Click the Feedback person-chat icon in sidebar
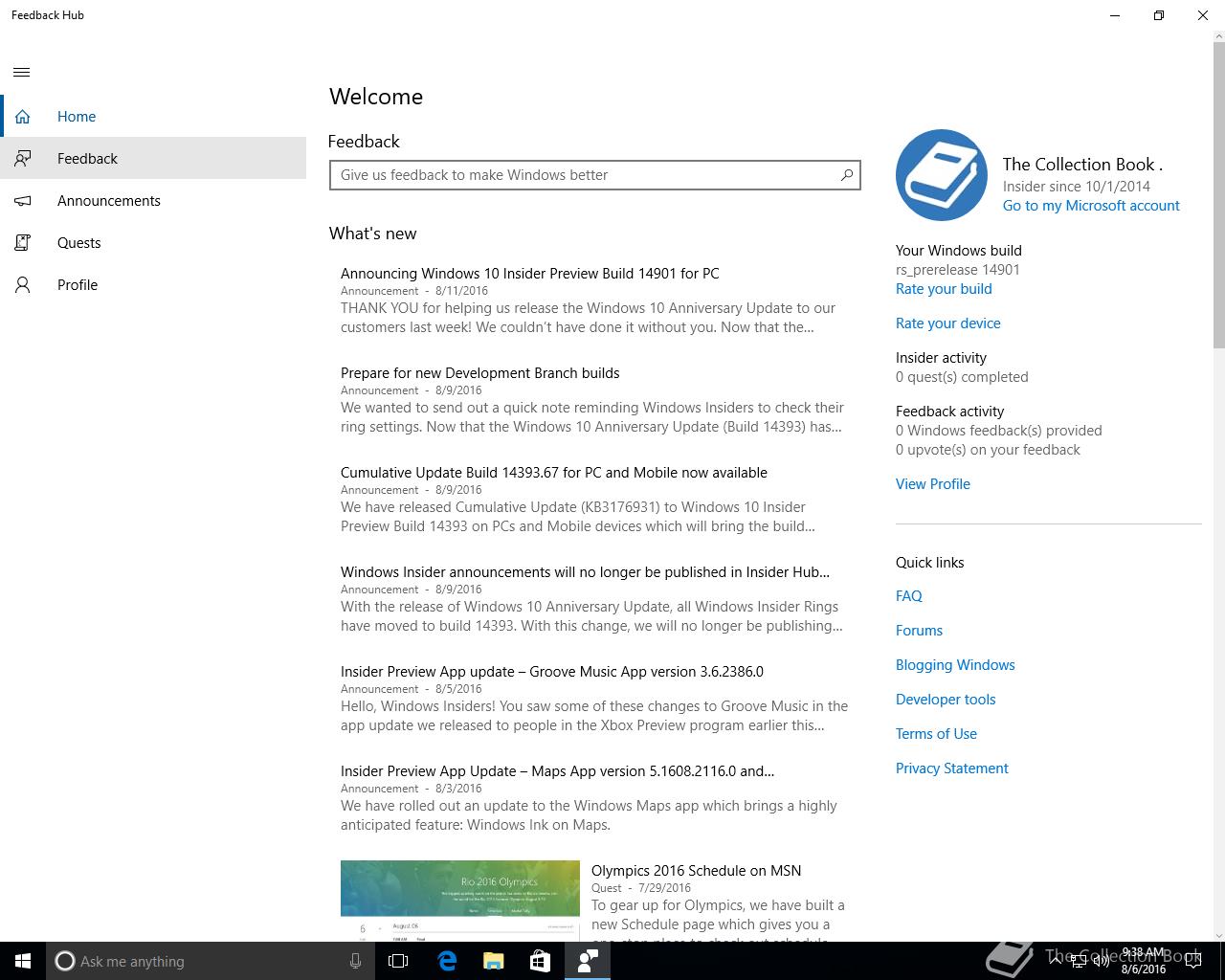The height and width of the screenshot is (980, 1225). (23, 159)
